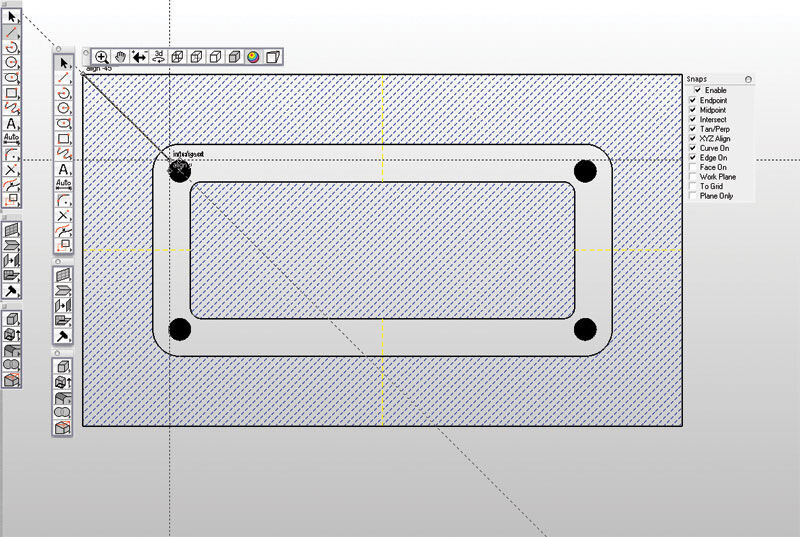
Task: Pick the Line tool in floating palette
Action: pos(63,78)
